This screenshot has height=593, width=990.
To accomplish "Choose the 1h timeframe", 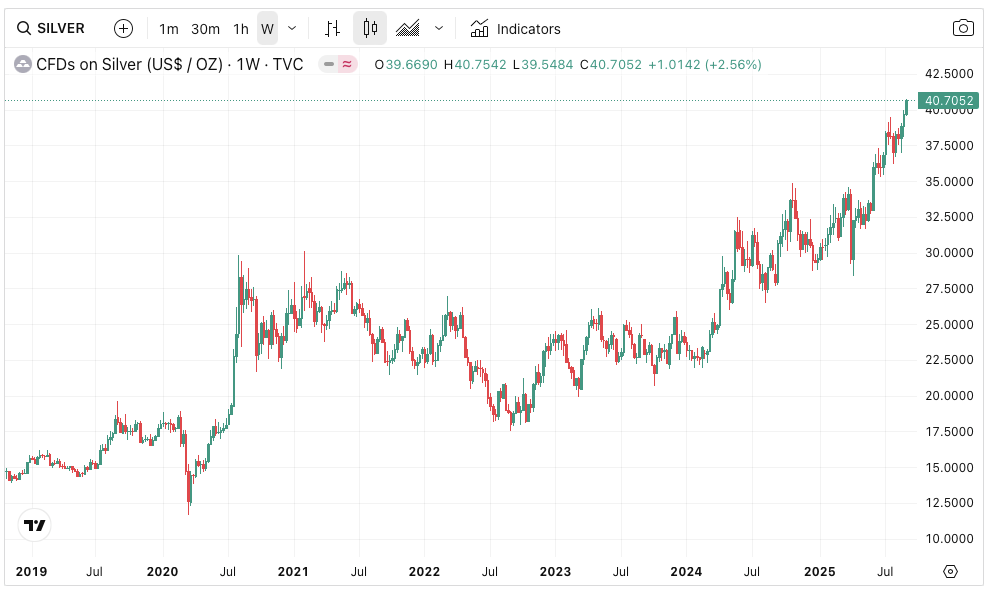I will 241,28.
